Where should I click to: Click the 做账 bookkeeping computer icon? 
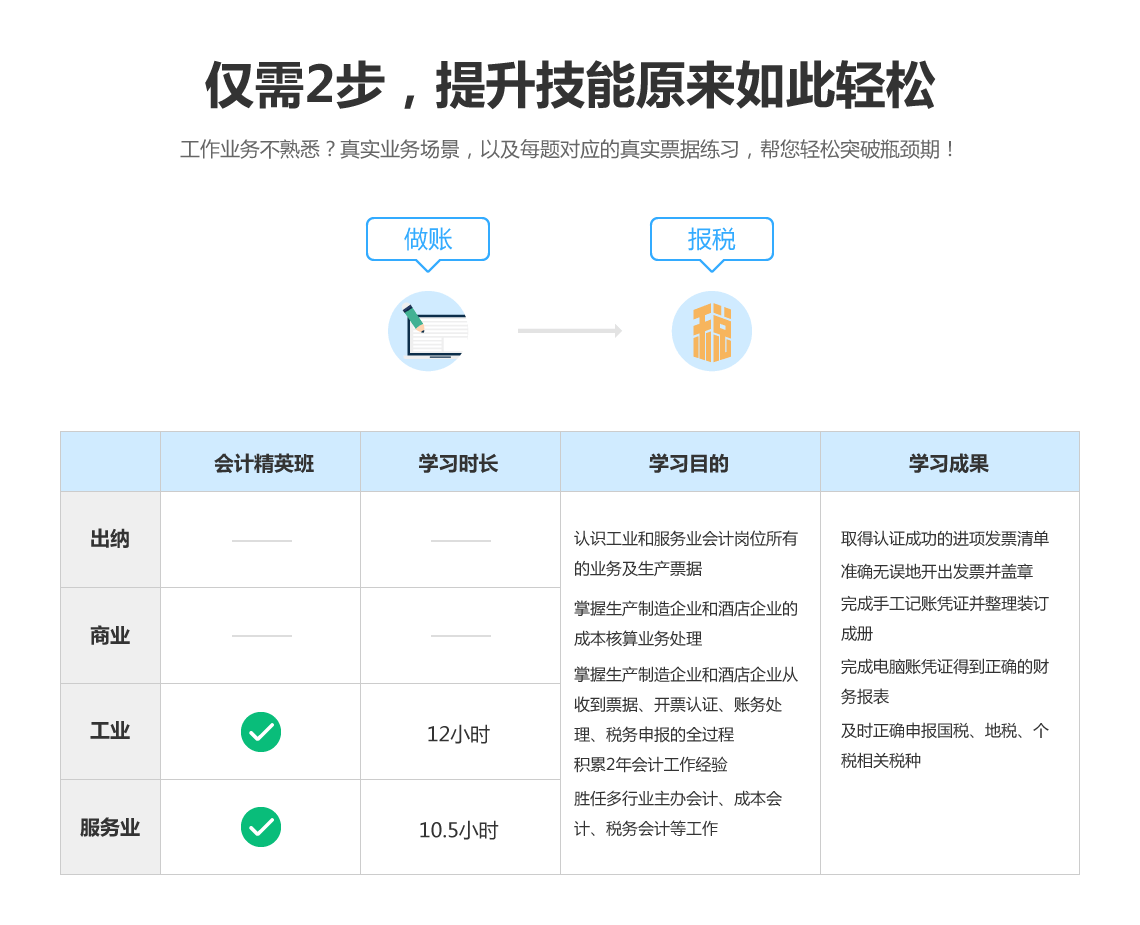pyautogui.click(x=428, y=331)
